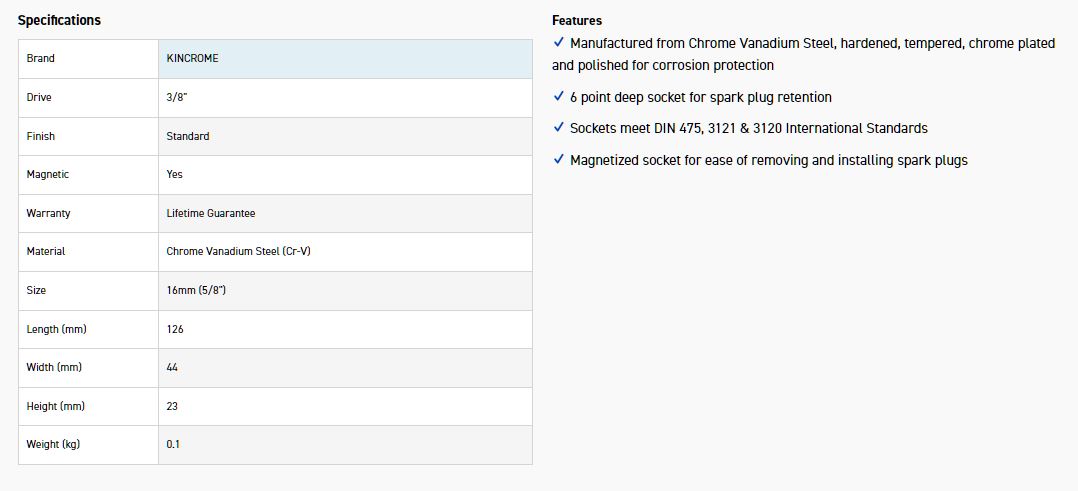The width and height of the screenshot is (1078, 491).
Task: Click checkmark next to 6 point deep socket
Action: tap(558, 97)
